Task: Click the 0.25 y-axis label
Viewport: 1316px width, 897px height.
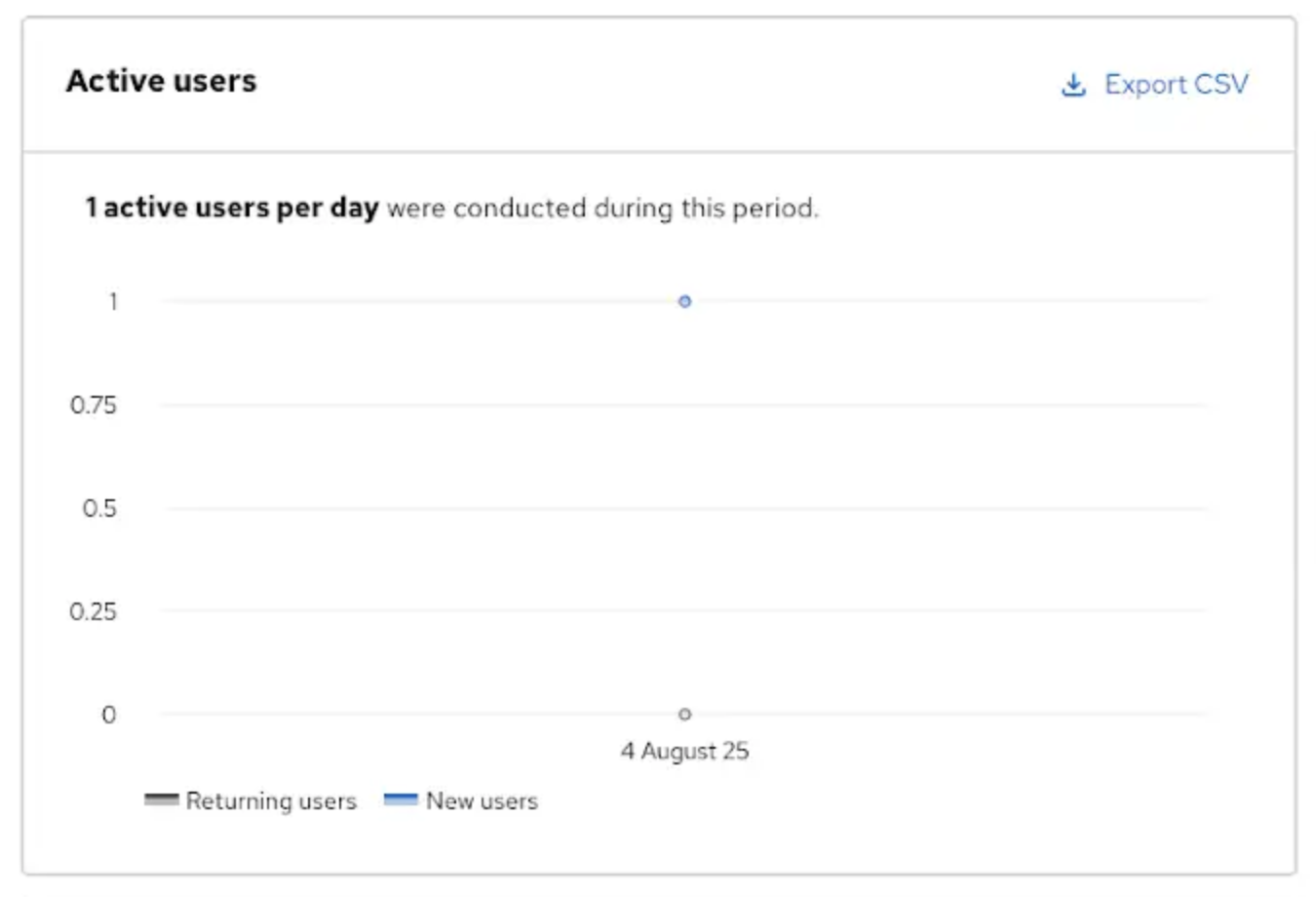Action: click(x=94, y=611)
